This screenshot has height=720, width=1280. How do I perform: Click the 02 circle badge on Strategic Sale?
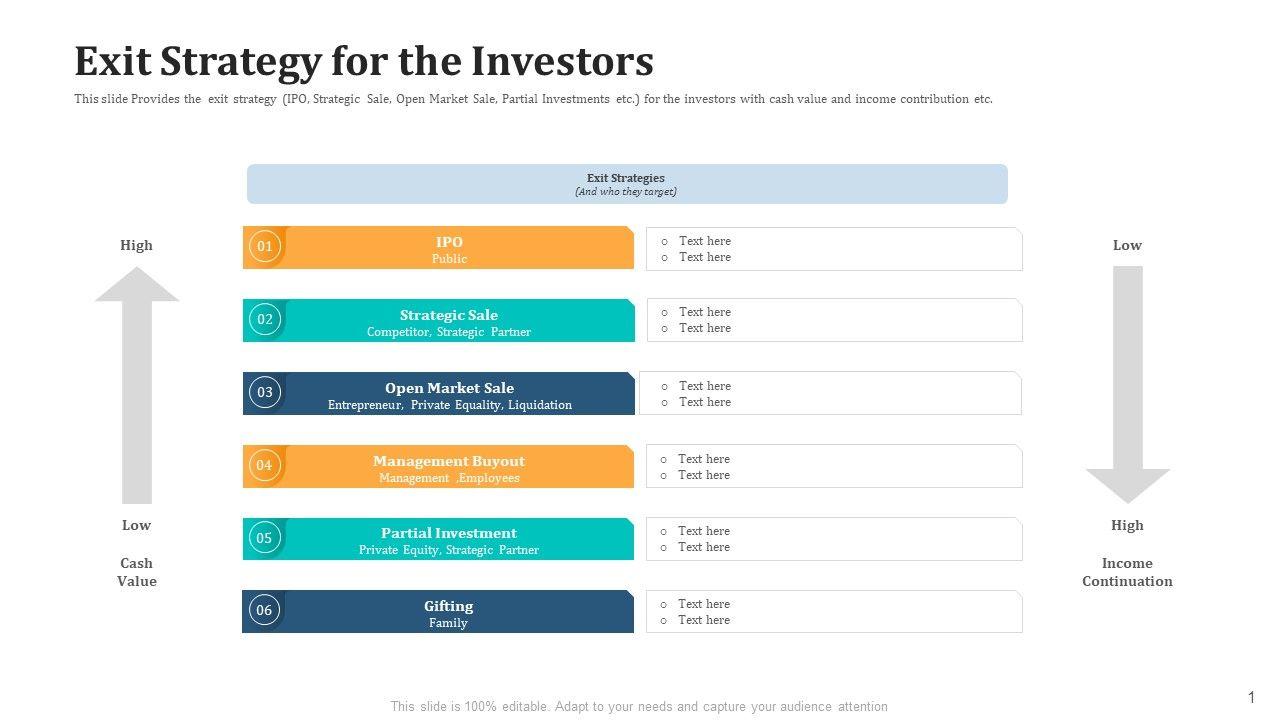coord(265,319)
